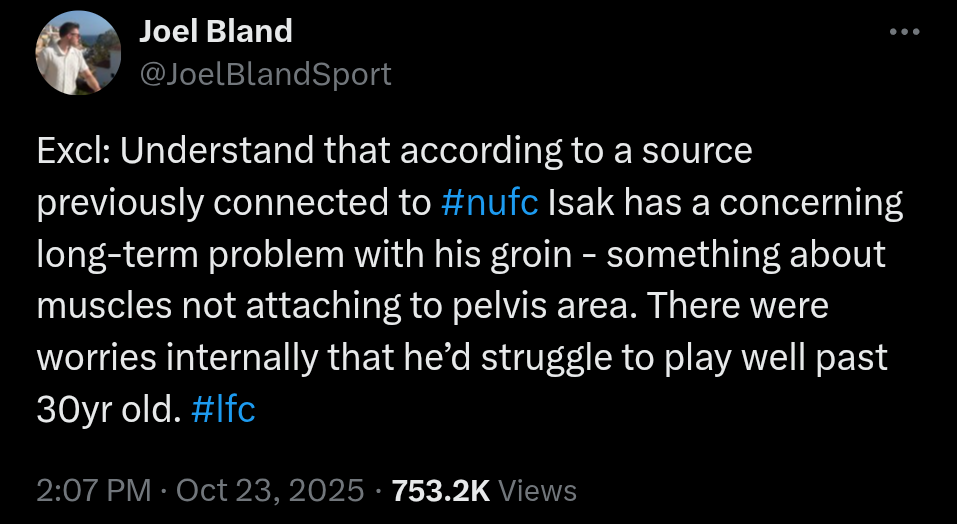Click the 2:07 PM timestamp
957x524 pixels.
click(x=94, y=490)
